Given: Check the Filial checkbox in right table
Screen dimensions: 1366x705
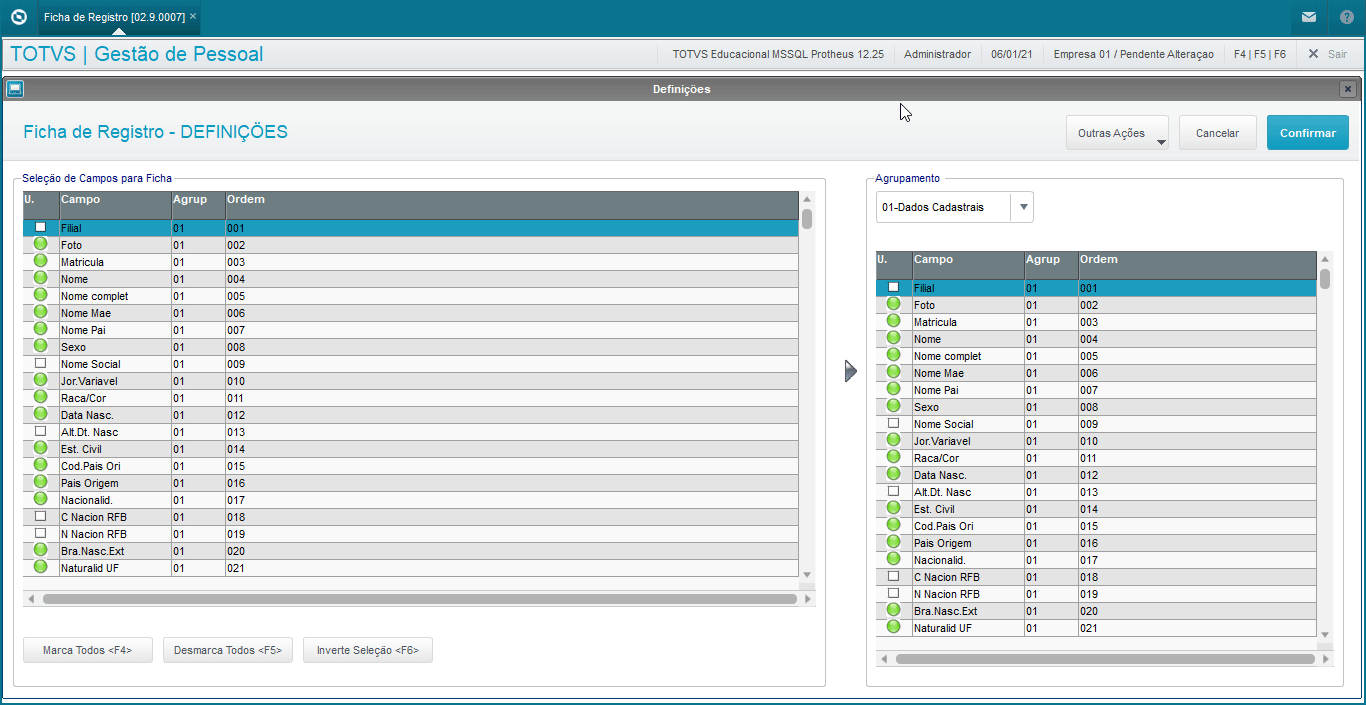Looking at the screenshot, I should (894, 287).
